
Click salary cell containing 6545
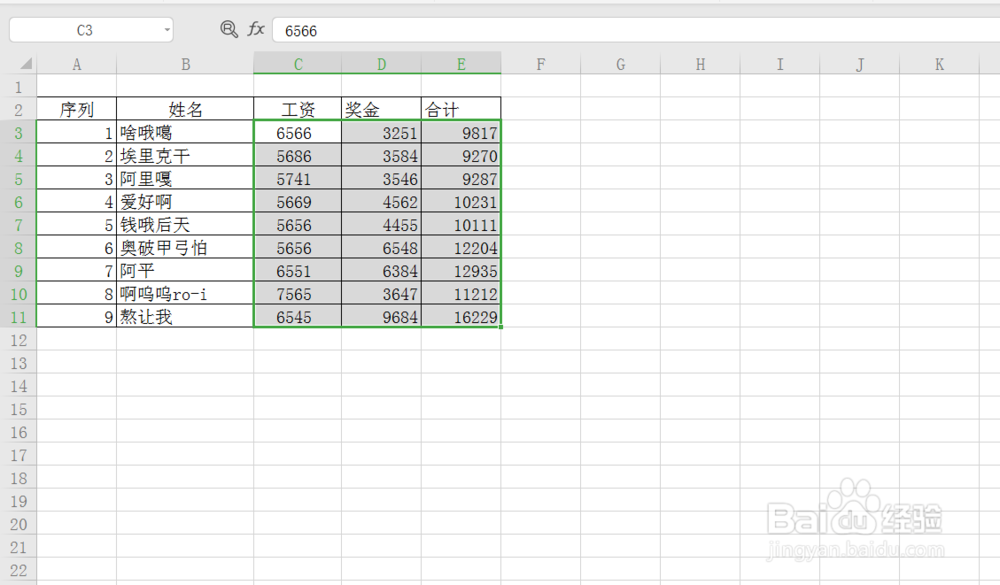tap(298, 317)
